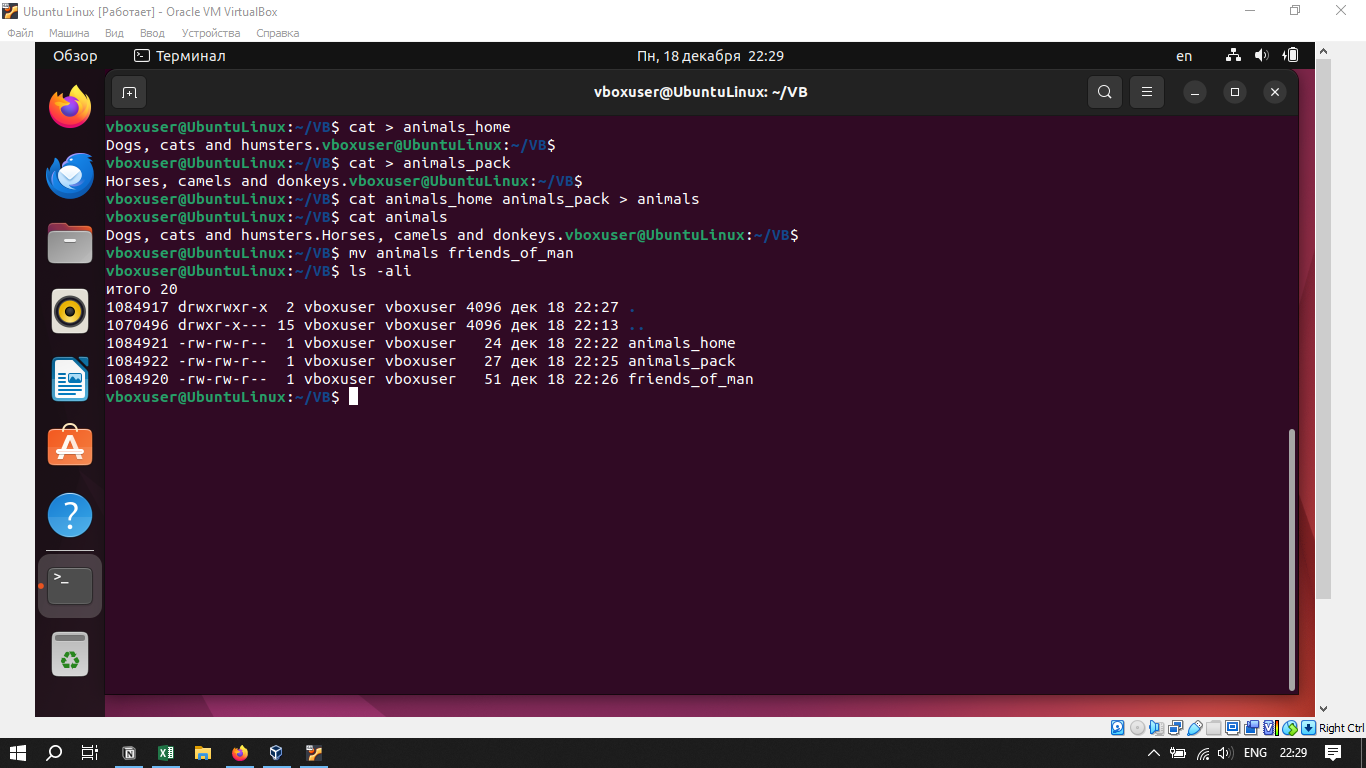The width and height of the screenshot is (1366, 768).
Task: Open the Ввод menu
Action: coord(152,33)
